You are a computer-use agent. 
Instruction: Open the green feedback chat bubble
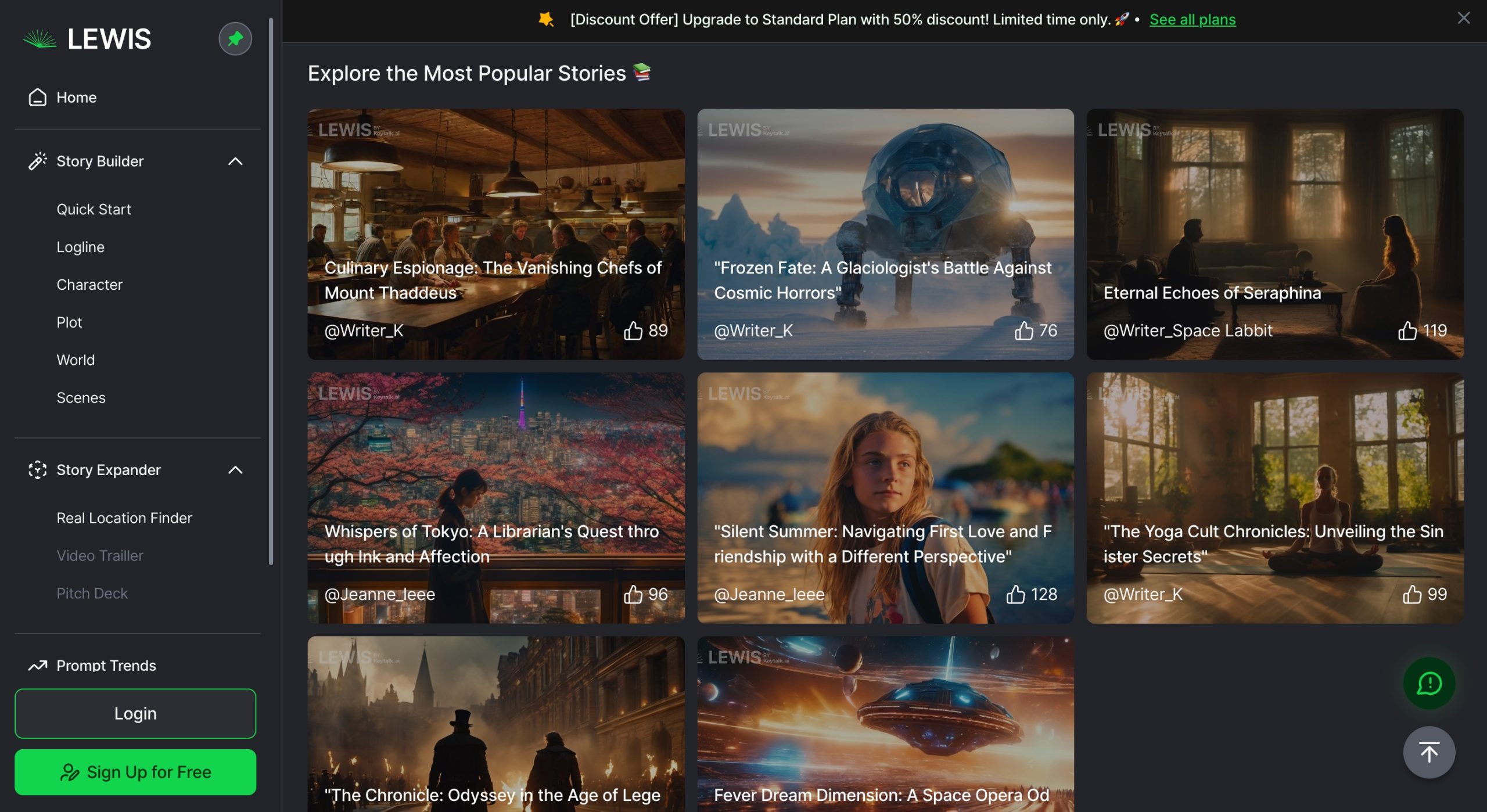point(1428,683)
